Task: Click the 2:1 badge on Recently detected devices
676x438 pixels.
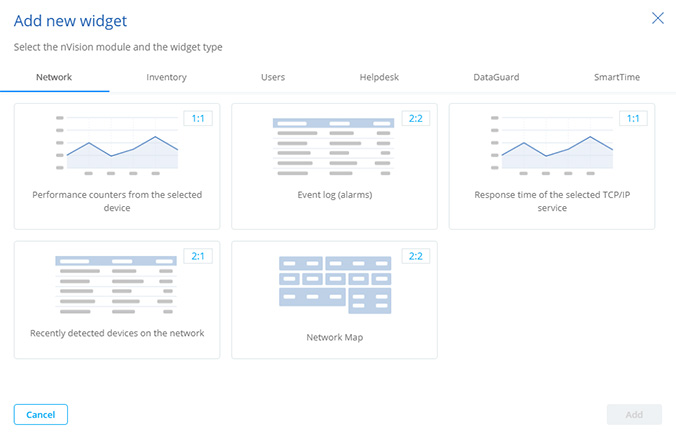Action: pos(198,256)
